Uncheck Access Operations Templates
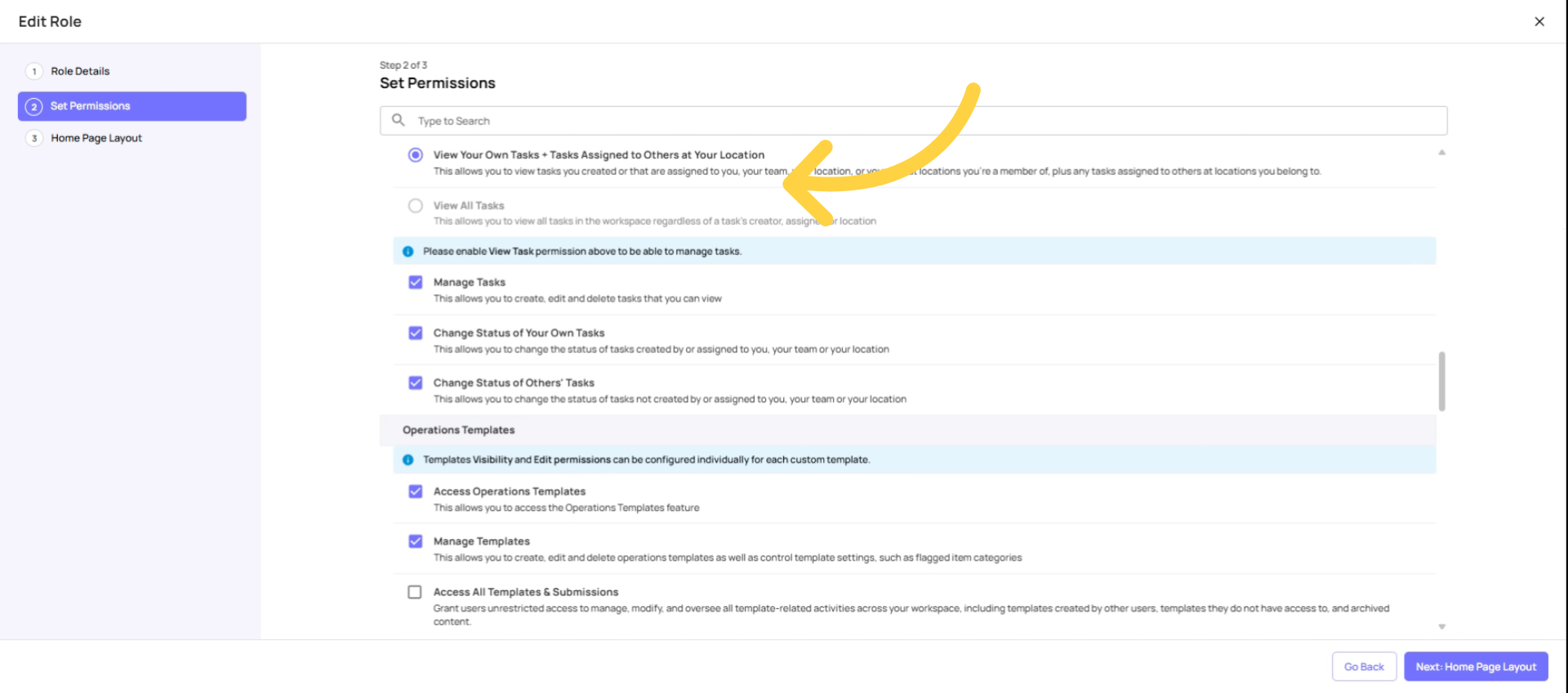The height and width of the screenshot is (693, 1568). (x=416, y=491)
